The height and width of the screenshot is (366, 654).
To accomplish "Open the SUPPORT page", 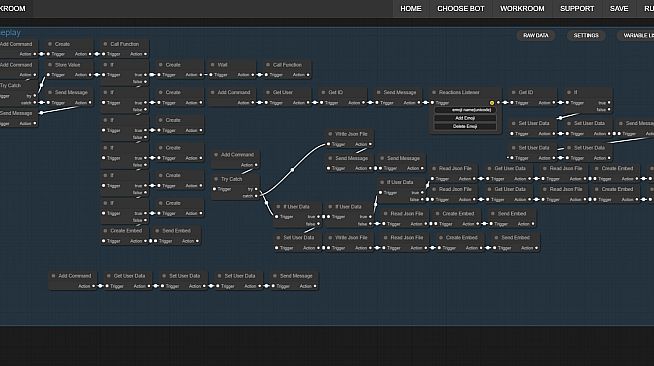I will 577,8.
